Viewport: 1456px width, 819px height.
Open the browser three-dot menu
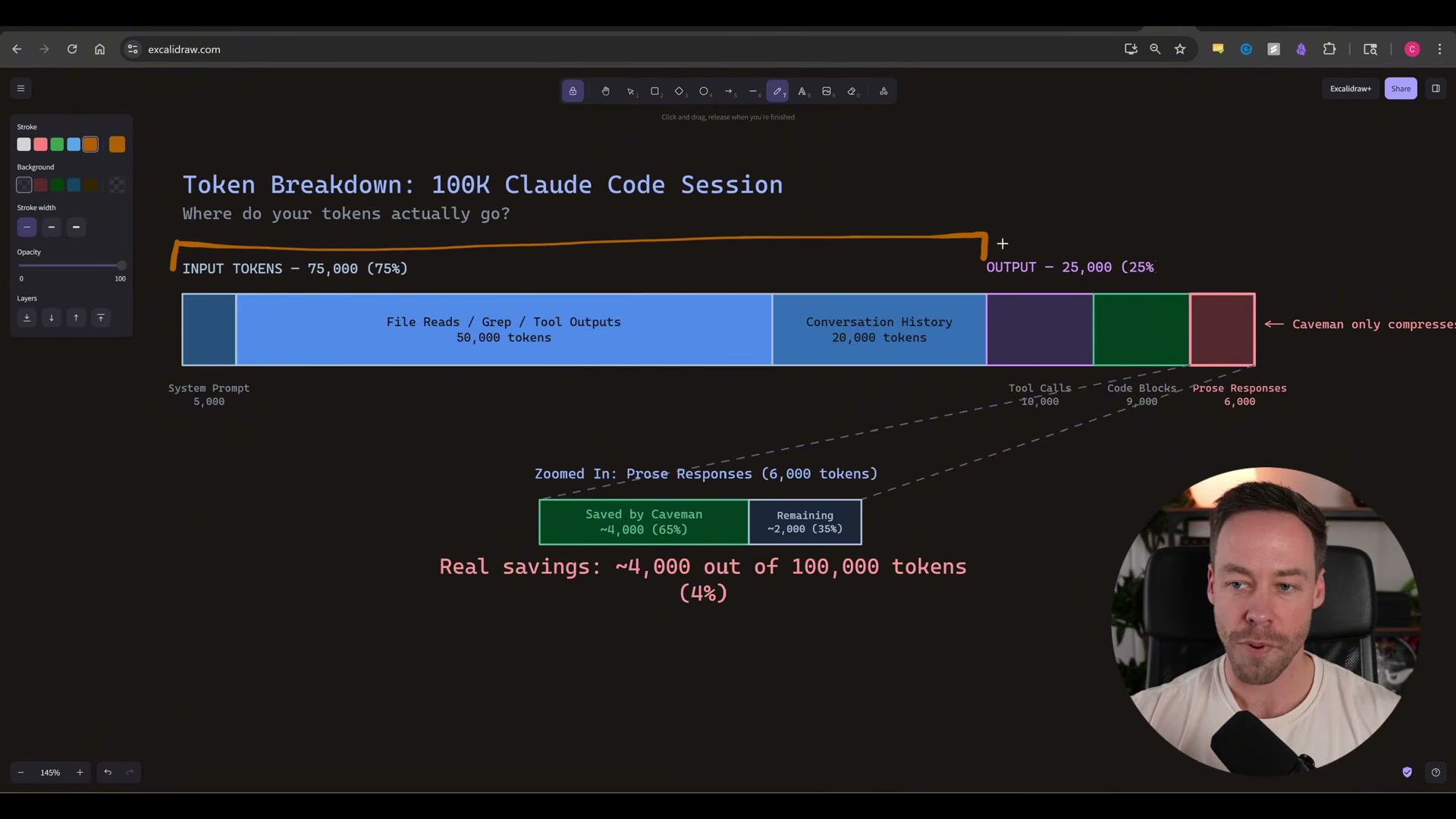[x=1440, y=49]
